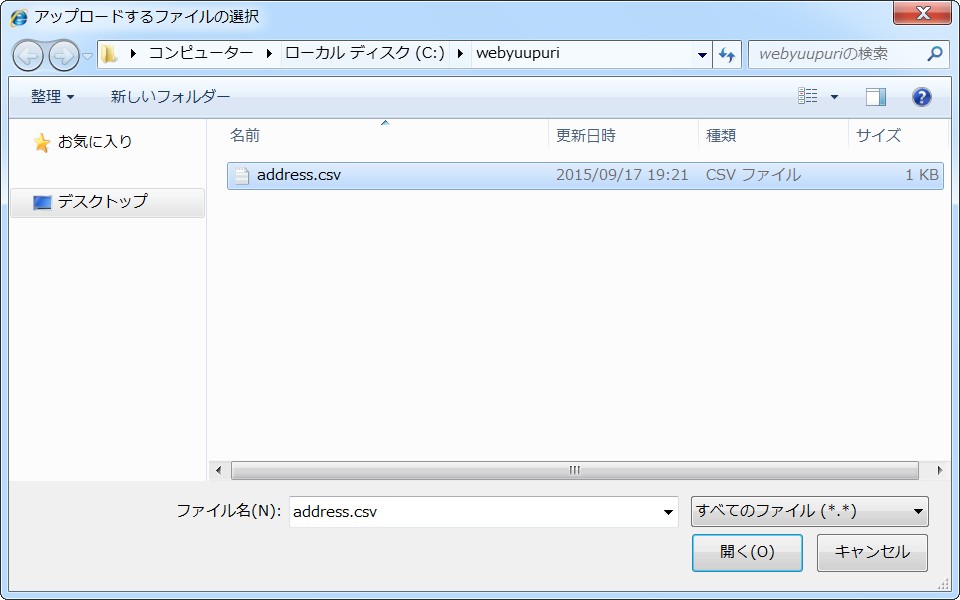This screenshot has width=960, height=600.
Task: Click the Back navigation arrow button
Action: click(28, 55)
